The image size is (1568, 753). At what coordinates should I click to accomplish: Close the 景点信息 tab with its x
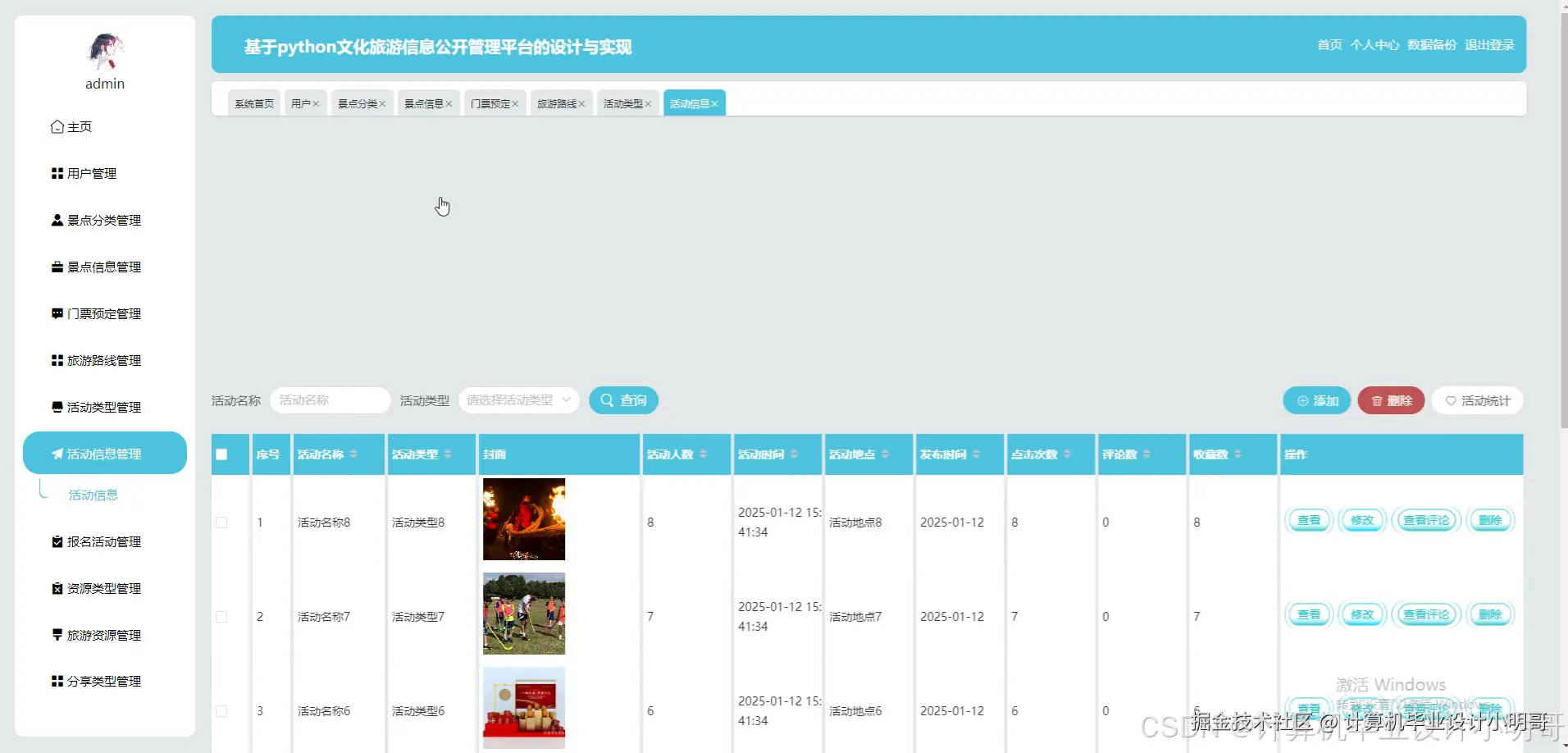[449, 104]
